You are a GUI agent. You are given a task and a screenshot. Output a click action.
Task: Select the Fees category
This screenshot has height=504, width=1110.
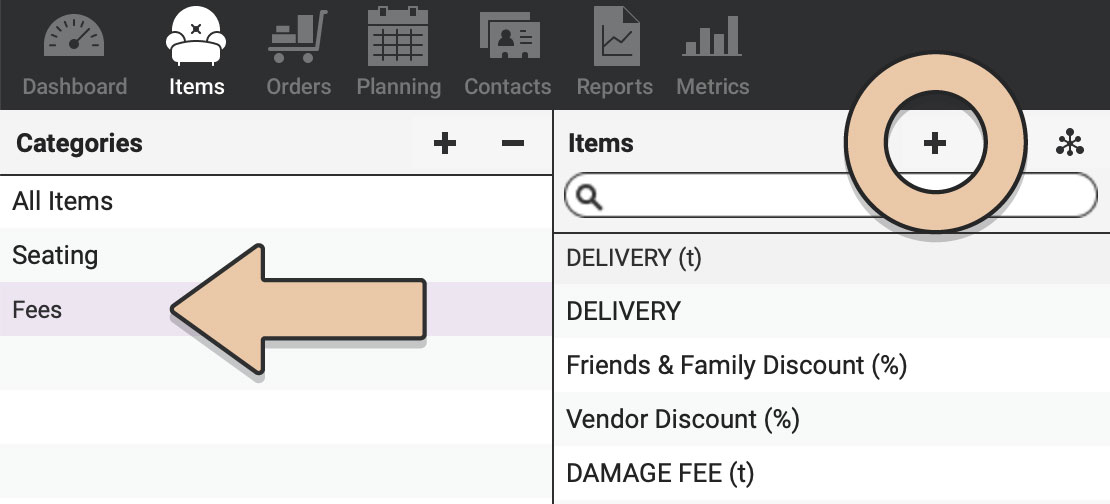276,309
